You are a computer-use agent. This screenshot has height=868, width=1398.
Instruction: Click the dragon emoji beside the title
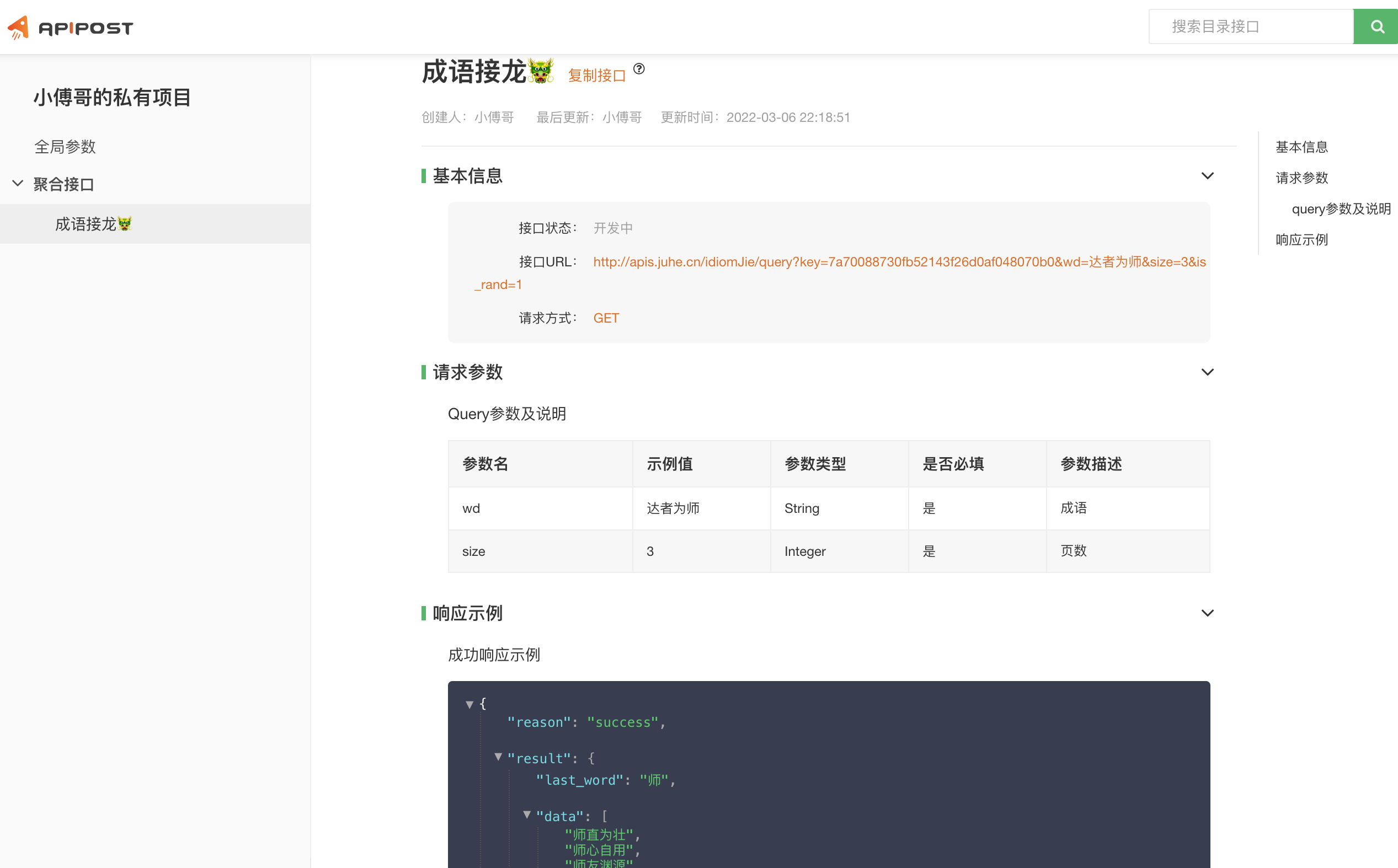tap(541, 71)
